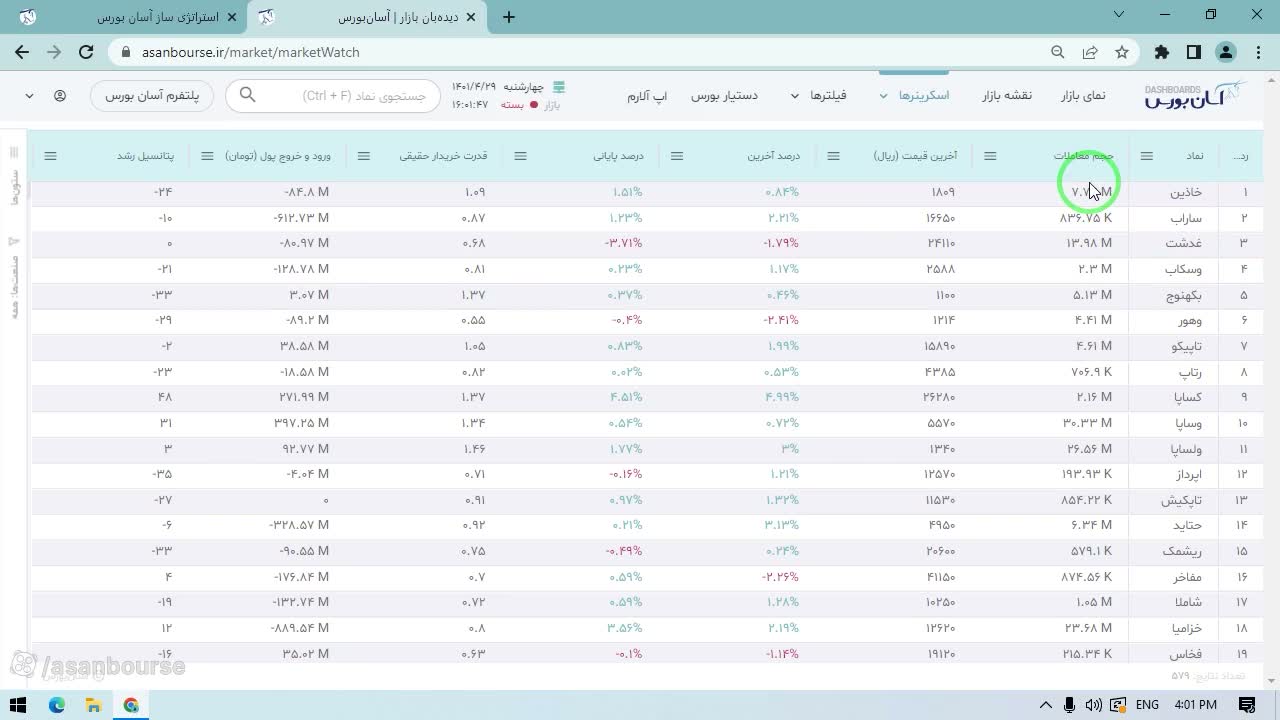Viewport: 1280px width, 720px height.
Task: Click the magnifier icon in symbol search
Action: [247, 95]
